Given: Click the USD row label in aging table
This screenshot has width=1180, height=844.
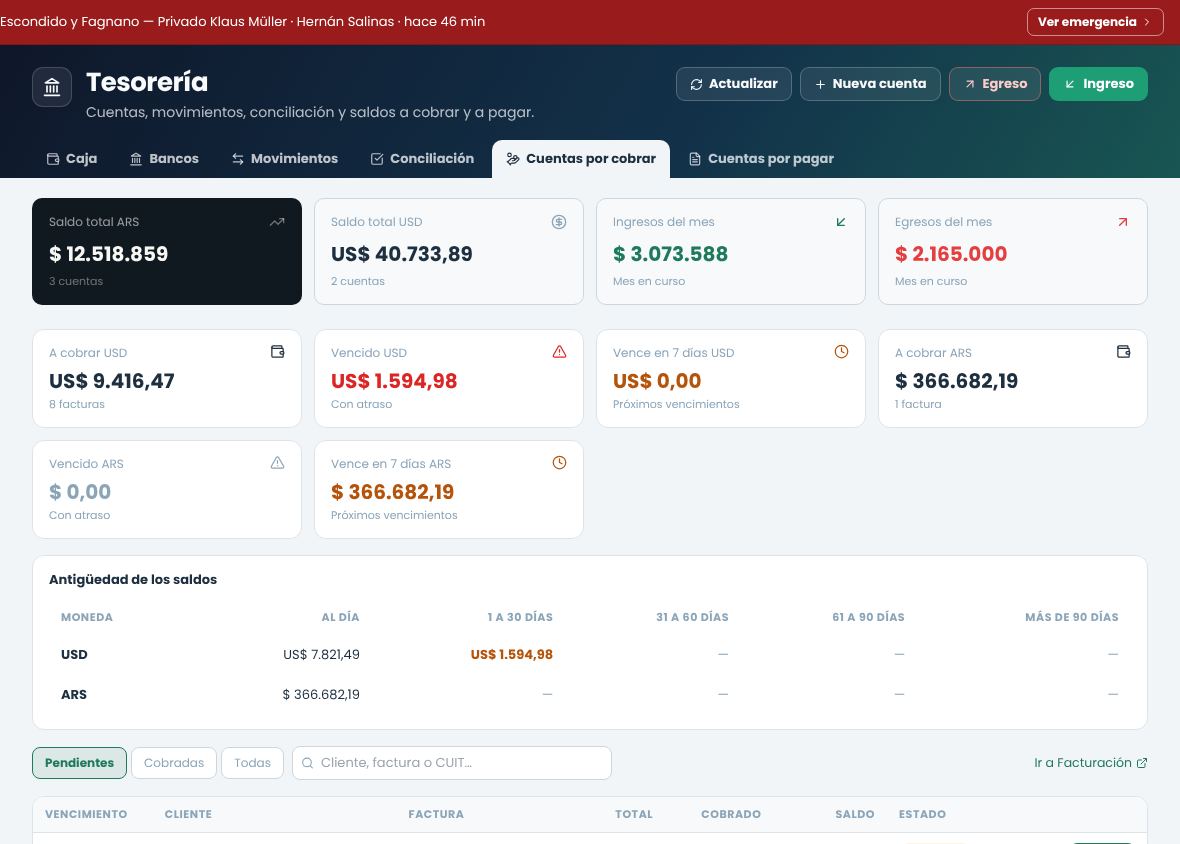Looking at the screenshot, I should [74, 654].
